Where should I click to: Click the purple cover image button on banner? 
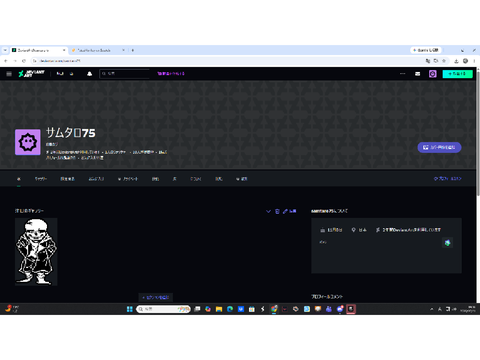(x=439, y=147)
